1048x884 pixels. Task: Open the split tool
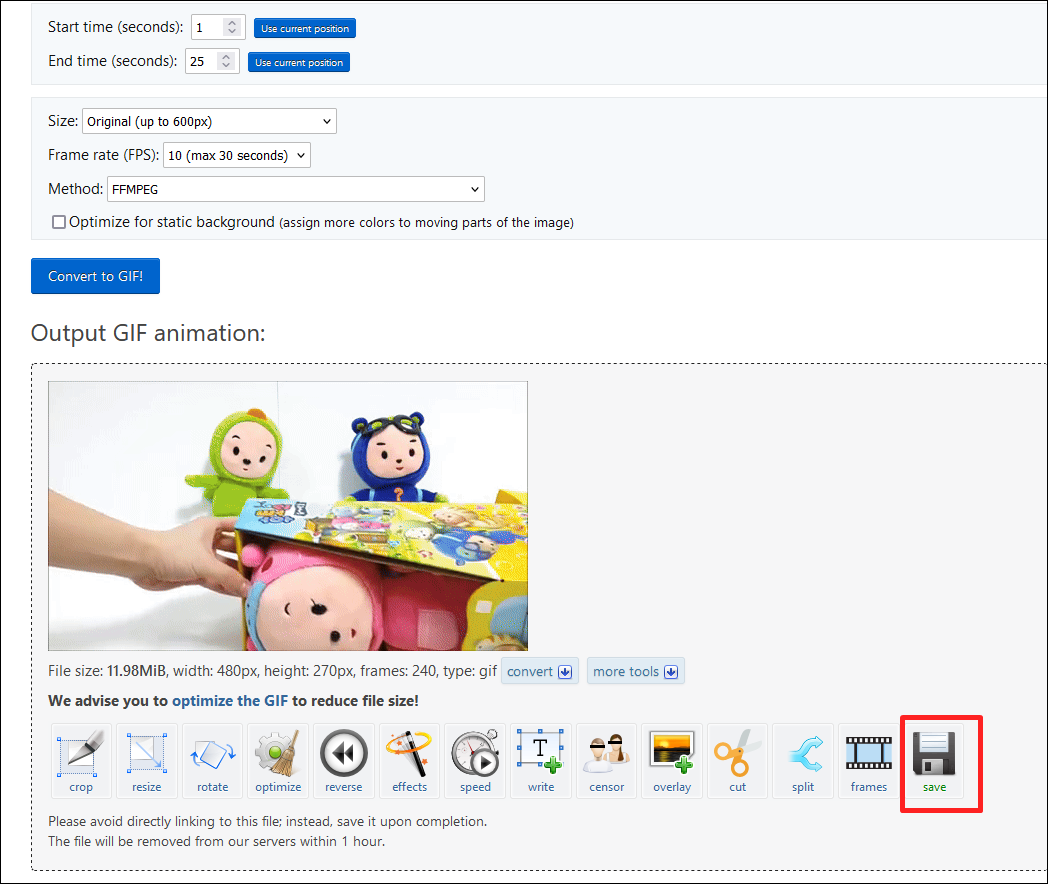click(x=803, y=760)
